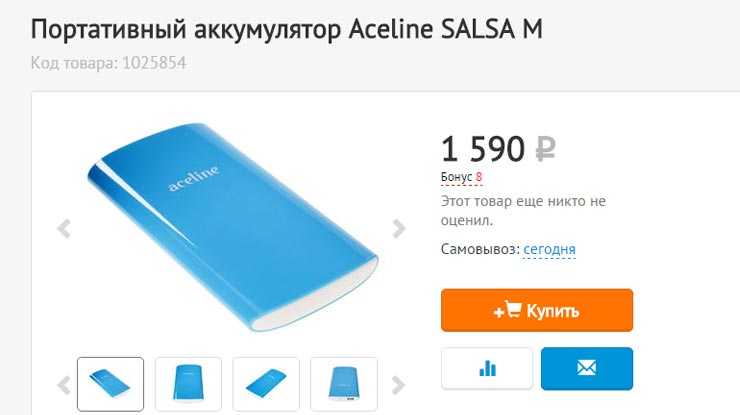The width and height of the screenshot is (740, 415).
Task: Click the large blue Aceline product image
Action: point(232,227)
